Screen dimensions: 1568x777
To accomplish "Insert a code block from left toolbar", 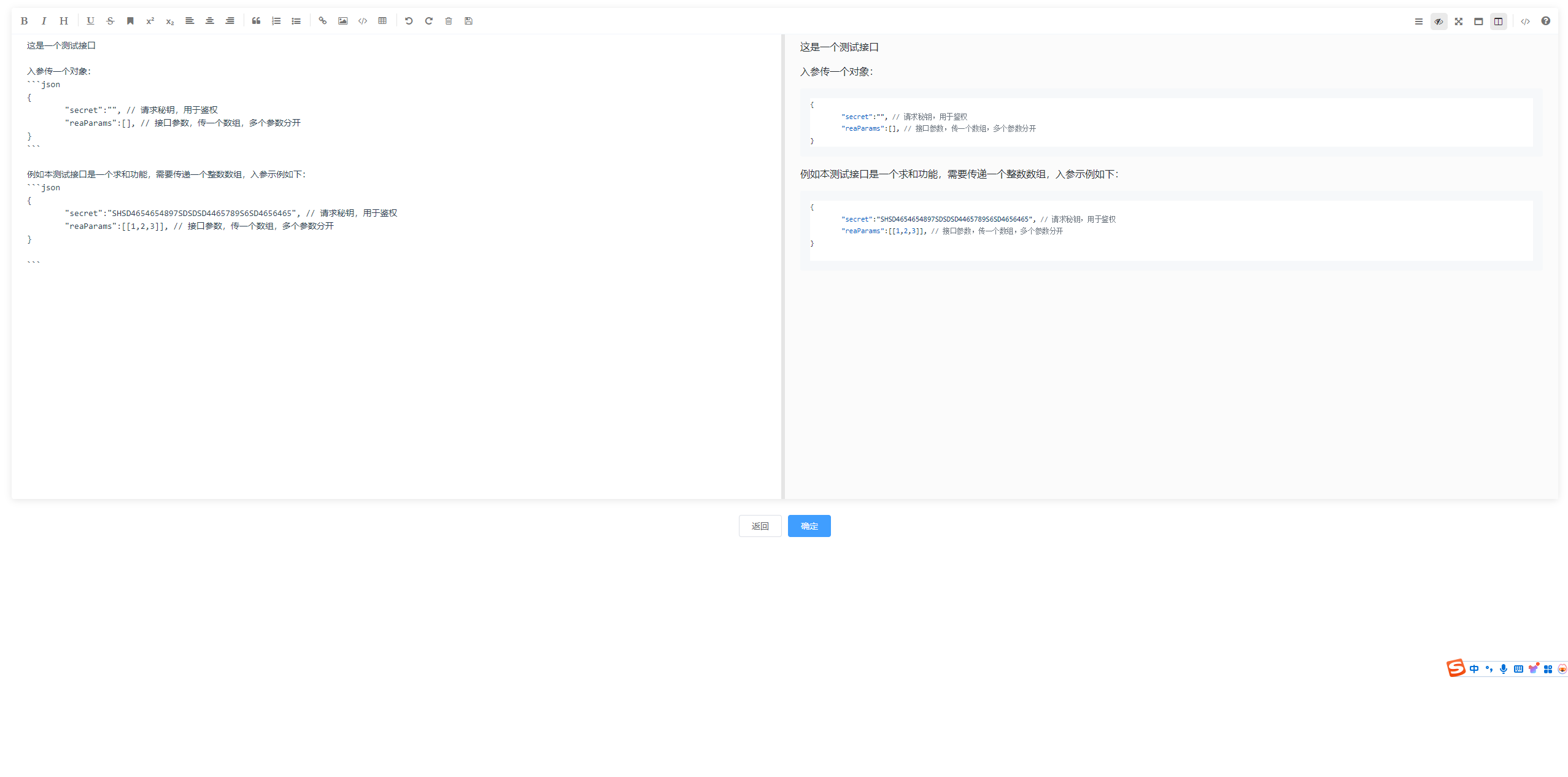I will pos(363,21).
